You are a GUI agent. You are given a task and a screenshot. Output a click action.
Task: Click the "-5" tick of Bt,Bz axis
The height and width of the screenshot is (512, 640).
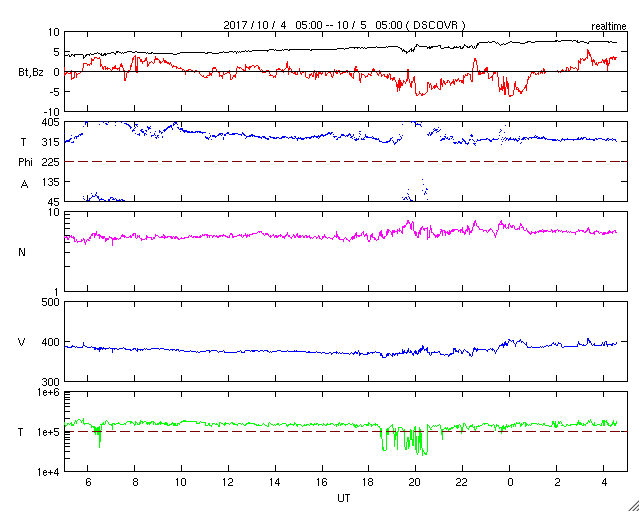[x=54, y=92]
